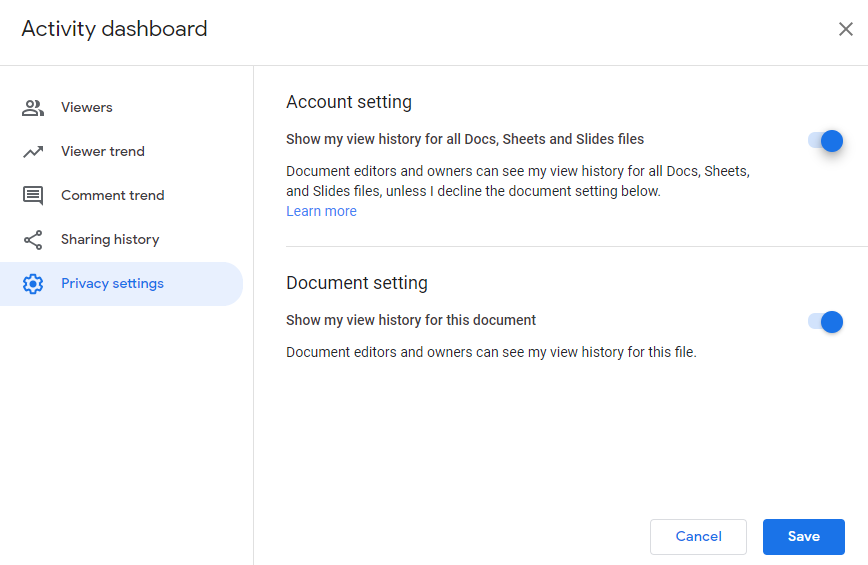Go to the Comment trend section
This screenshot has height=565, width=868.
[x=112, y=196]
